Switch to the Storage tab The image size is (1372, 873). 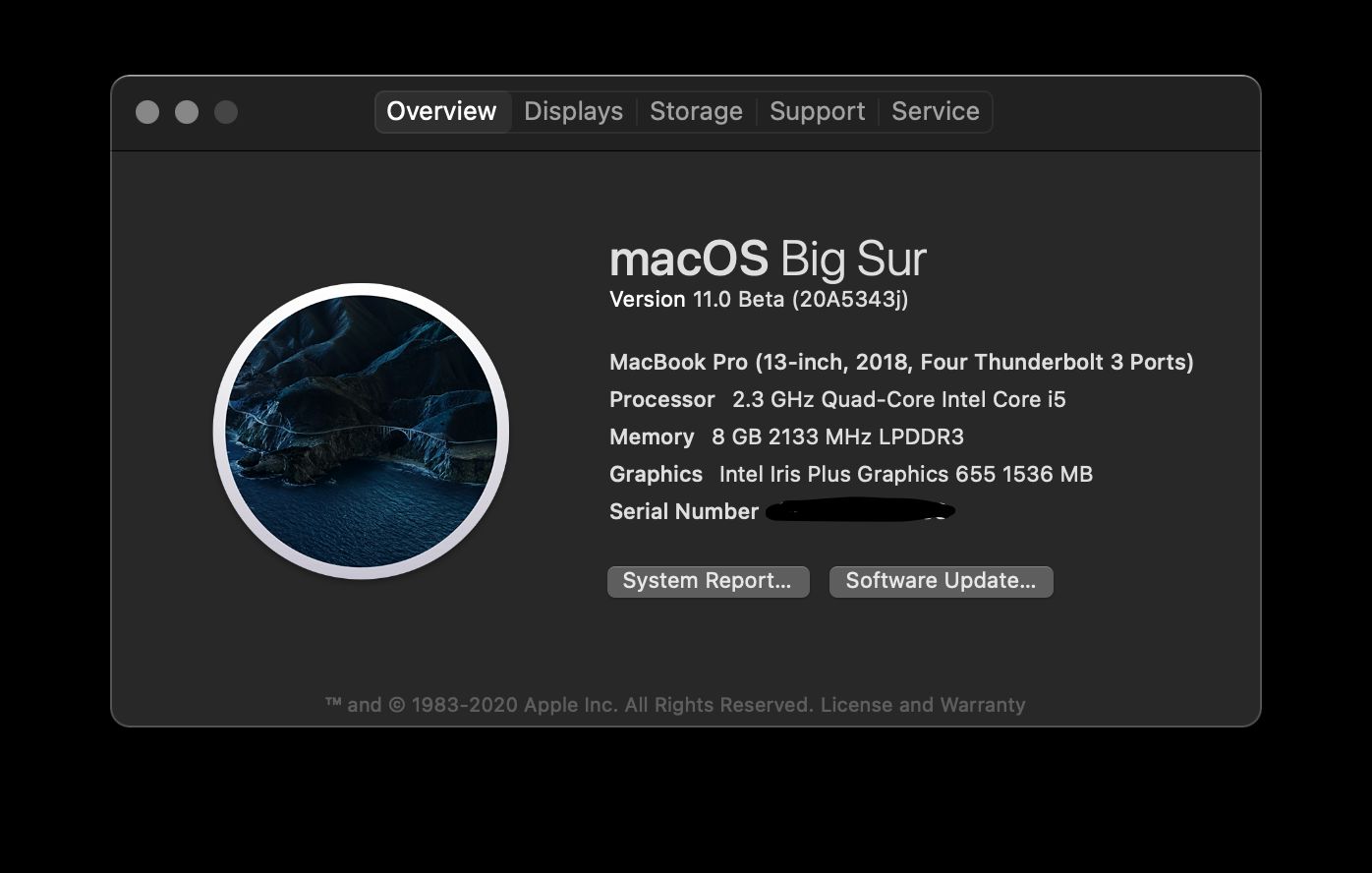696,111
